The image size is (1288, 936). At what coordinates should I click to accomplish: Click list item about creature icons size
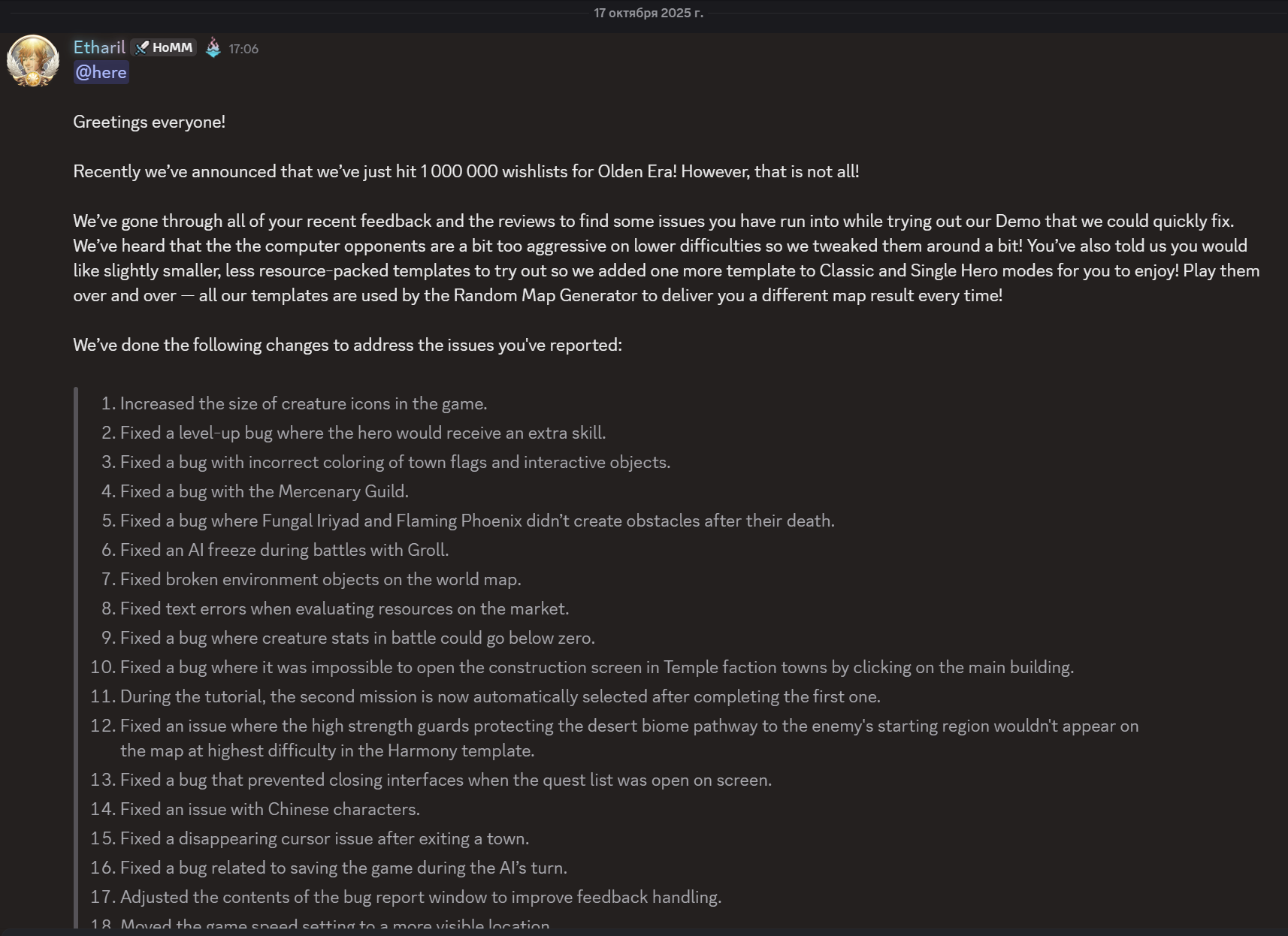303,403
